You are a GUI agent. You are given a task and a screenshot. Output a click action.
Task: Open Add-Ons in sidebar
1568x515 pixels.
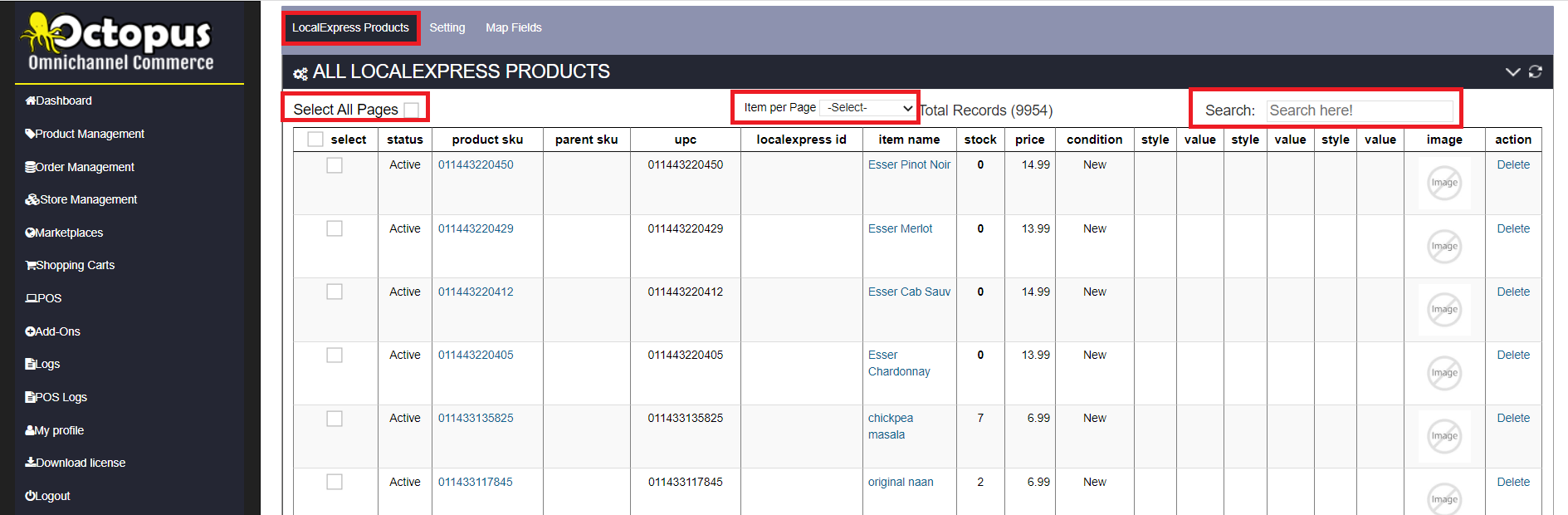52,331
